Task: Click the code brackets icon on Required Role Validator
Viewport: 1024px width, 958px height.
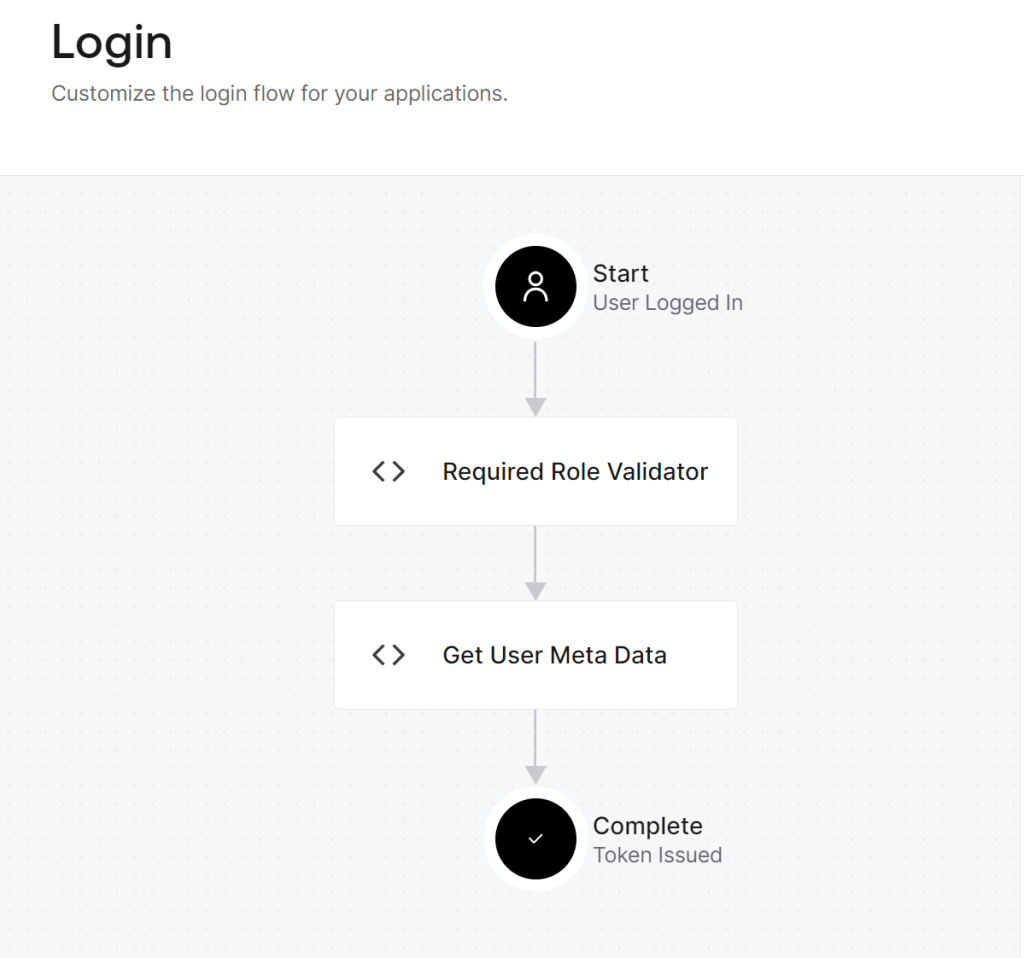Action: tap(388, 471)
